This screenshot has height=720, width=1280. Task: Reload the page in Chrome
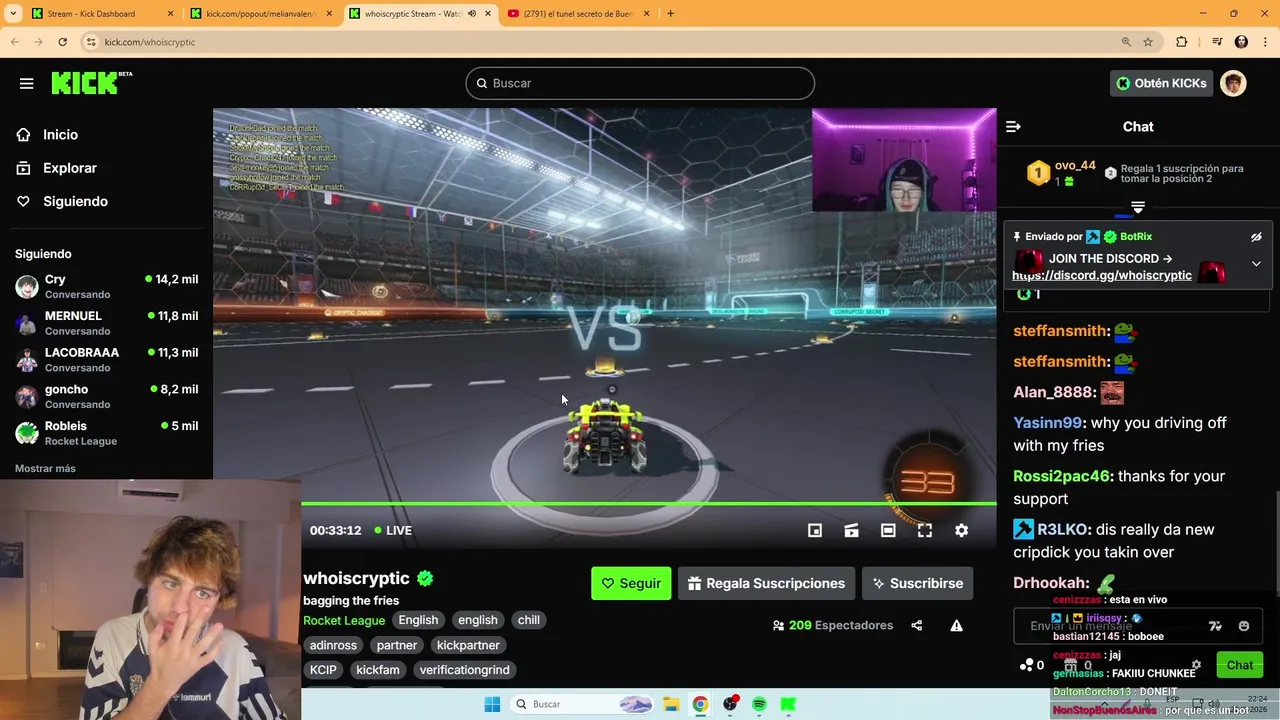click(63, 42)
